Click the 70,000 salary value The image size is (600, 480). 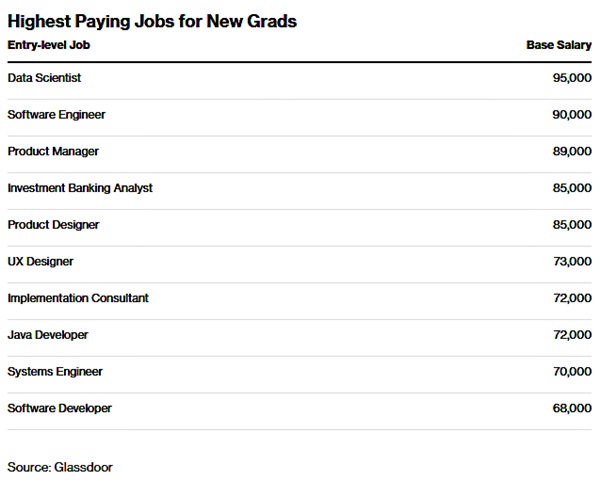(572, 371)
